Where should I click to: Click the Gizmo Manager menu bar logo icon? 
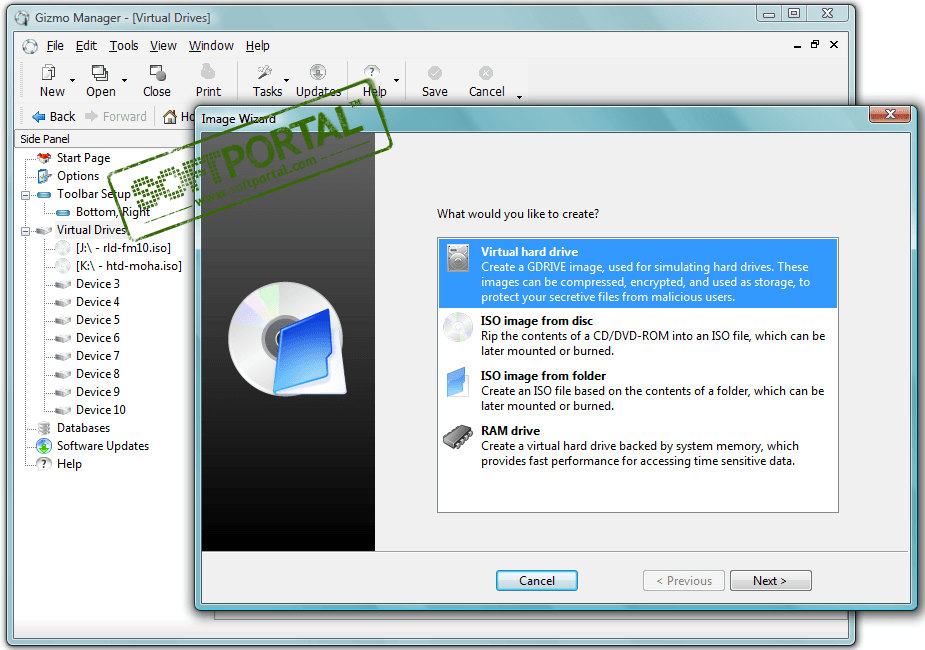pos(30,46)
